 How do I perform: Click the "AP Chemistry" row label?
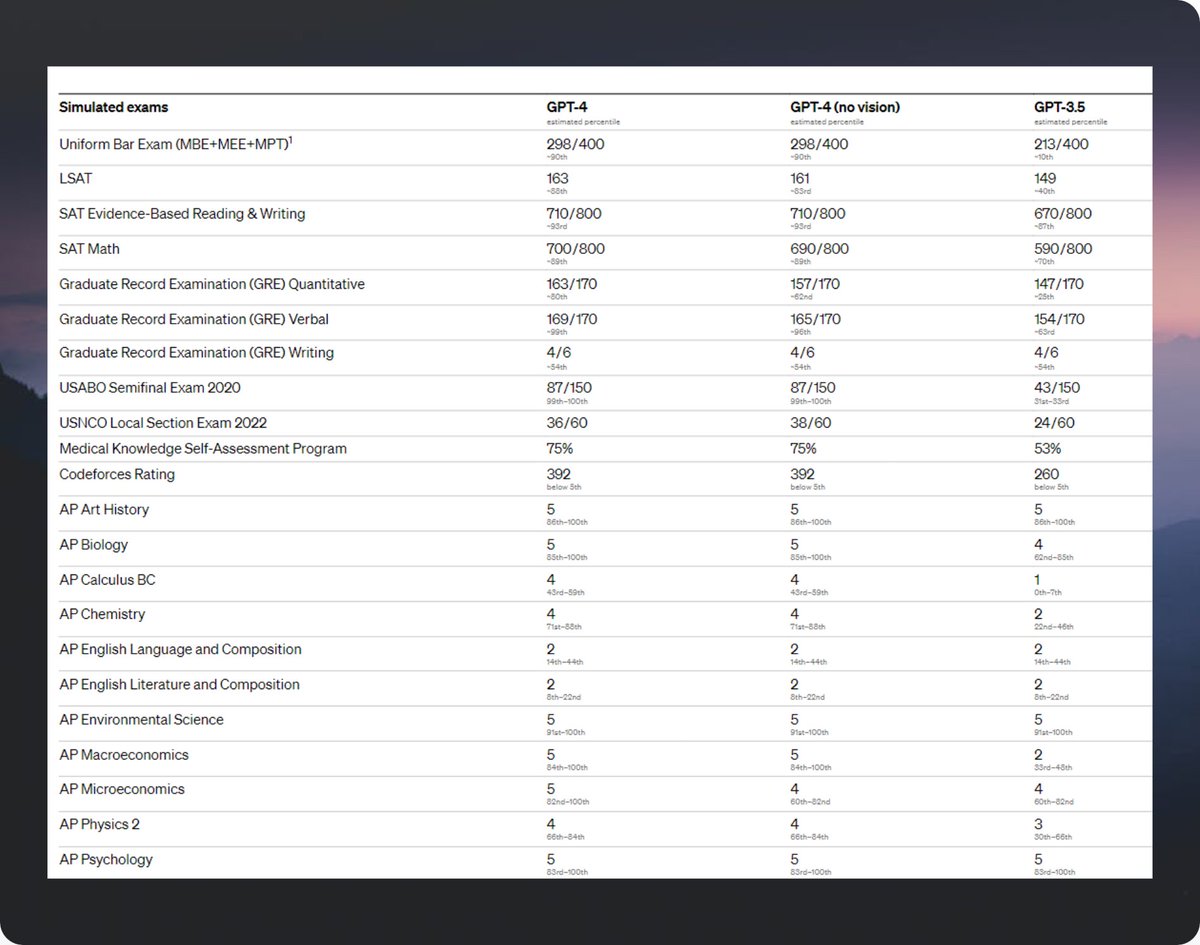[x=102, y=614]
